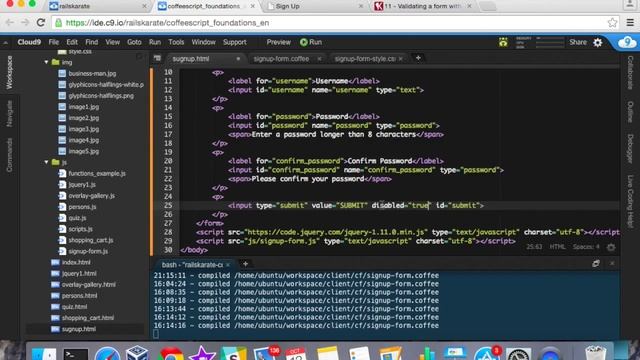Open the Run menu in the menu bar
This screenshot has height=360, width=640.
(155, 42)
